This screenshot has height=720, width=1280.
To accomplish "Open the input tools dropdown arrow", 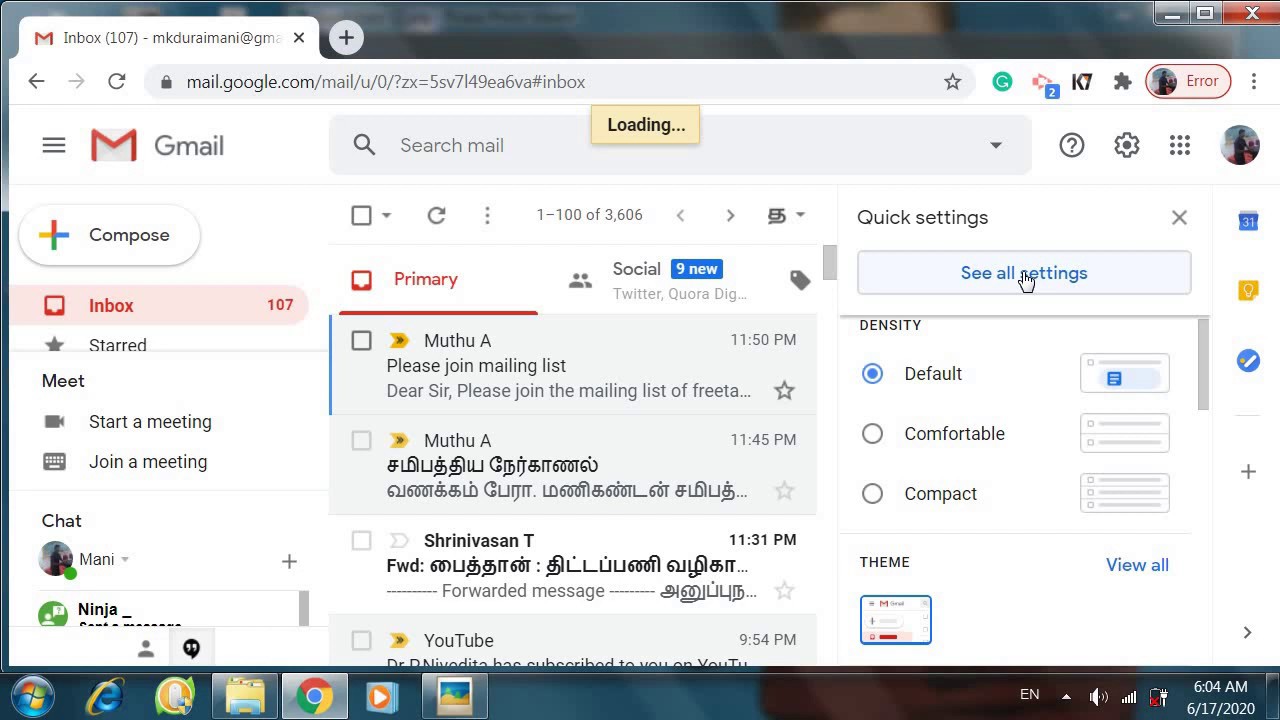I will pyautogui.click(x=800, y=215).
